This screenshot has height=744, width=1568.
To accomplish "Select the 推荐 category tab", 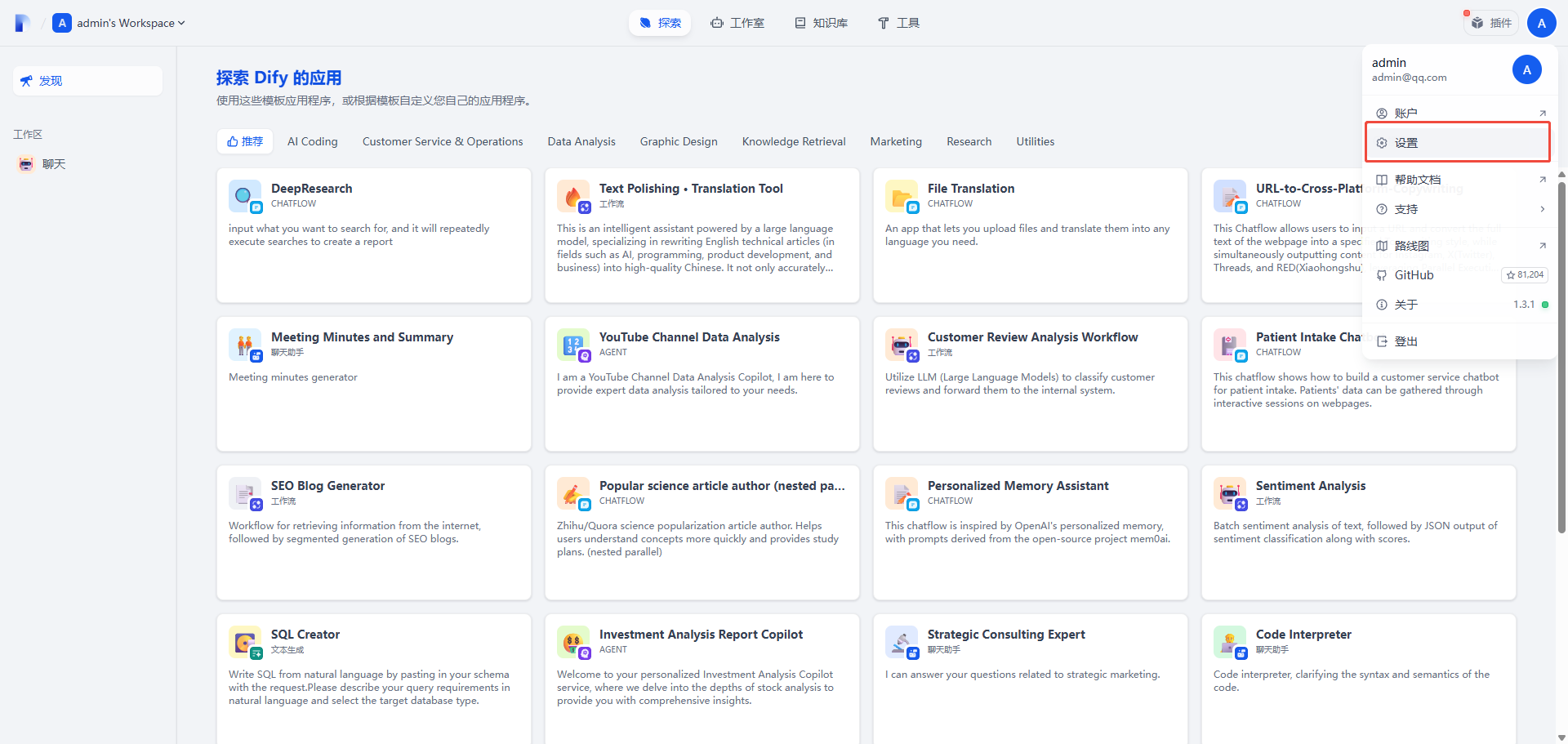I will pyautogui.click(x=245, y=141).
